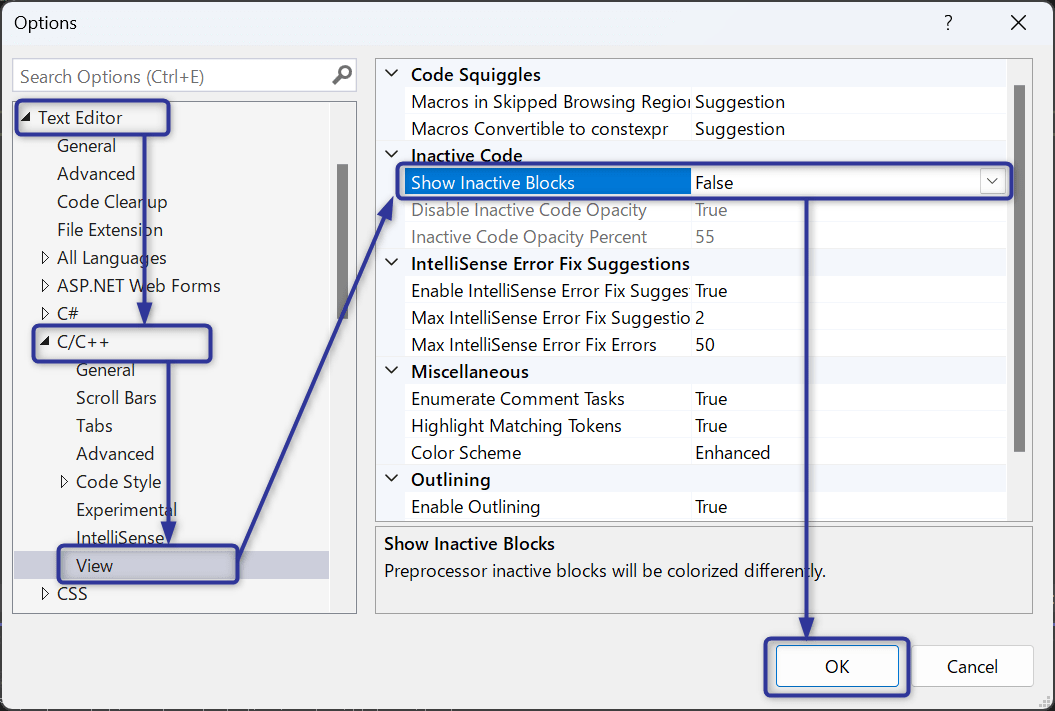The height and width of the screenshot is (711, 1055).
Task: Collapse the Code Squiggles section
Action: 391,74
